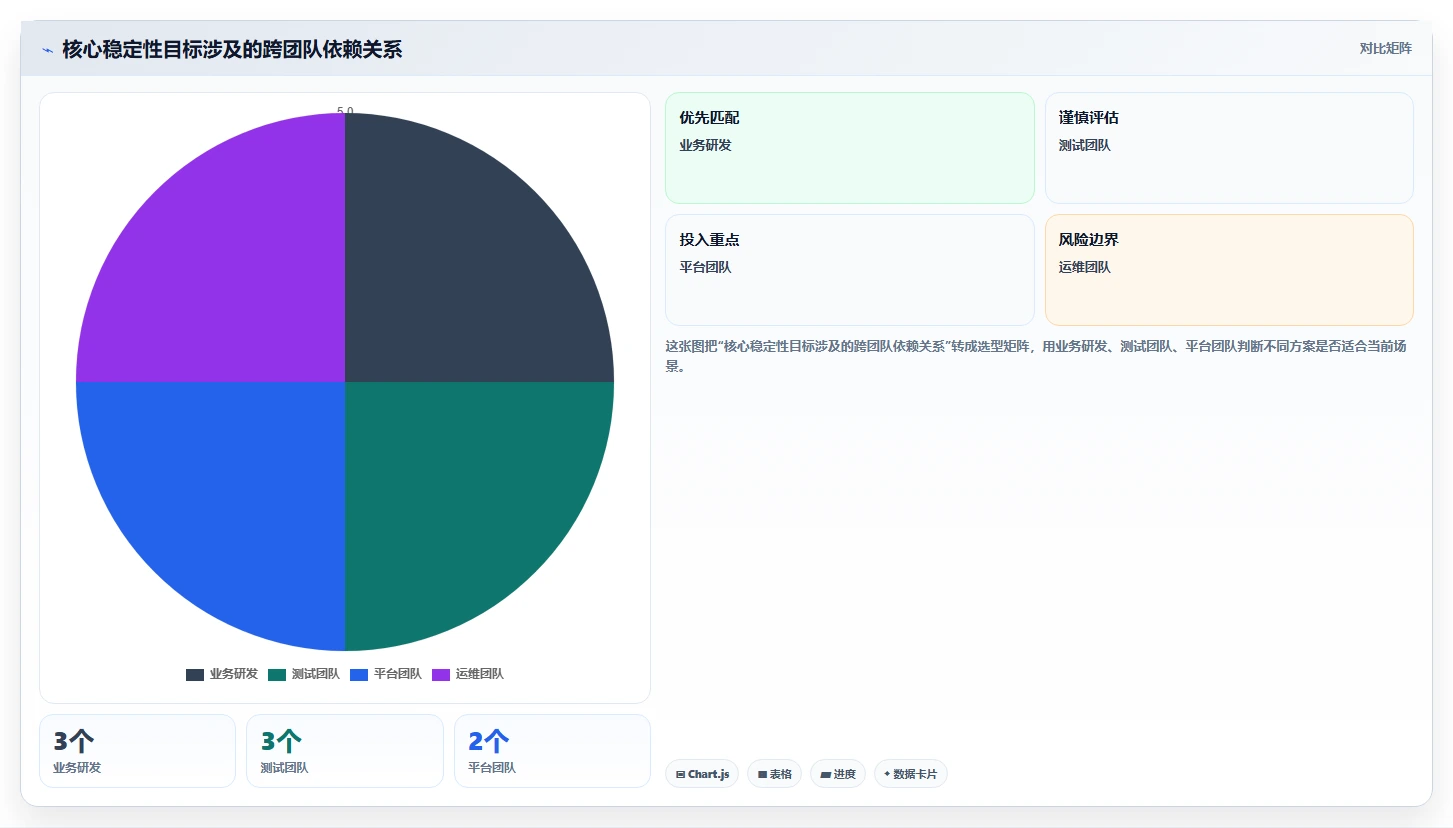Click 测试团队 text in 谨慎评估 card
1453x828 pixels.
pos(1085,145)
